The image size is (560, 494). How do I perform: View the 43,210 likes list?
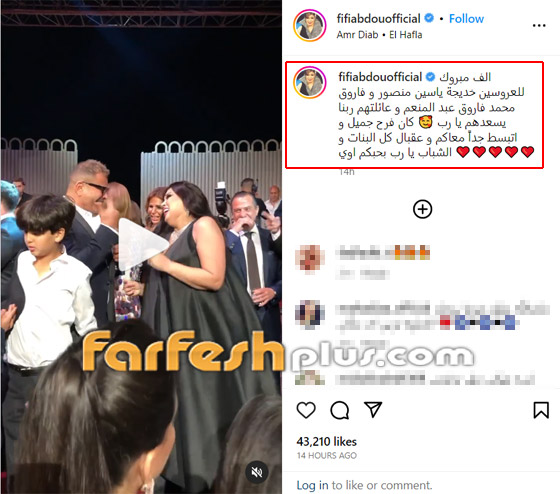pos(326,441)
